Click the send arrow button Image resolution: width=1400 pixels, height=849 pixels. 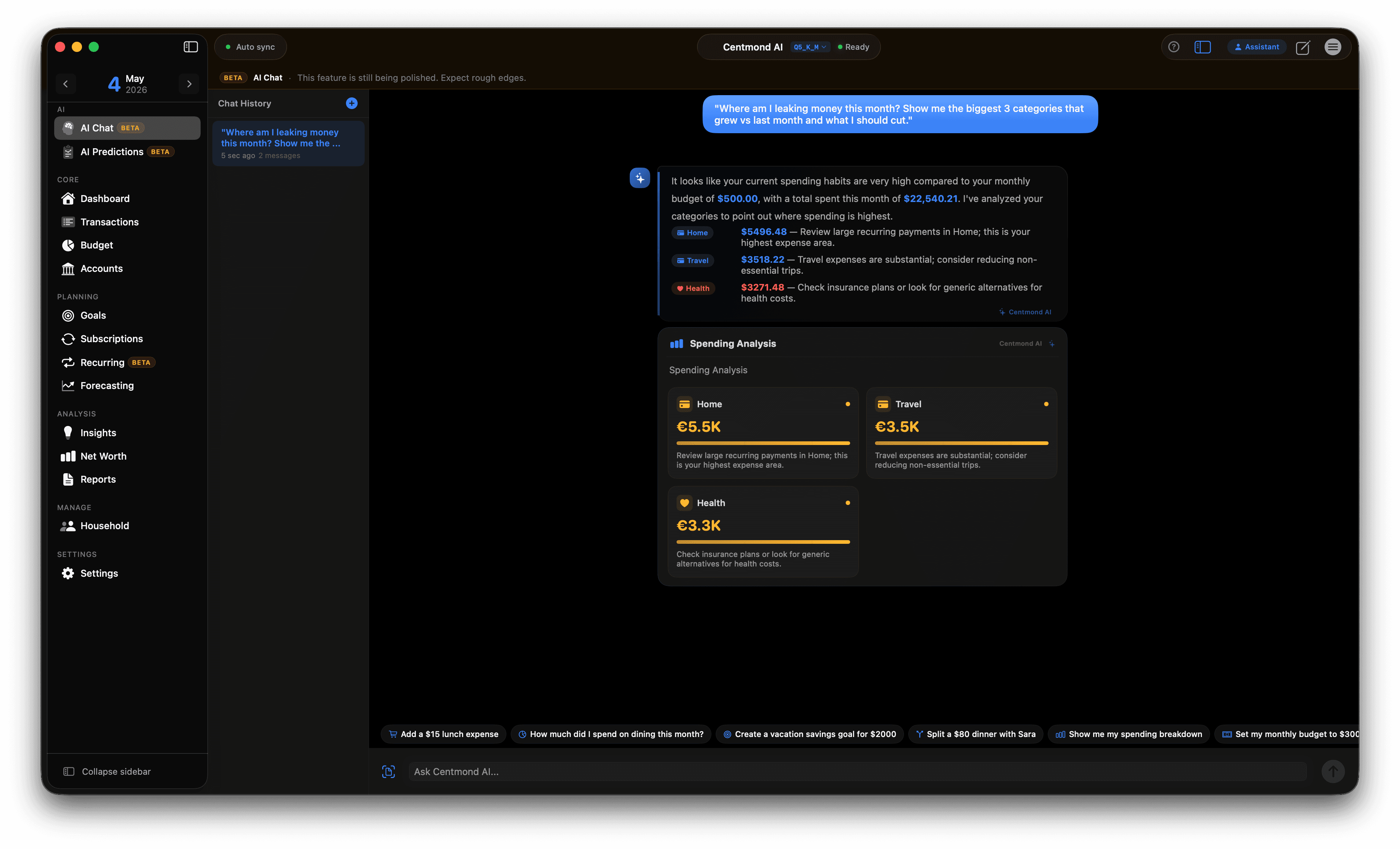(1333, 771)
